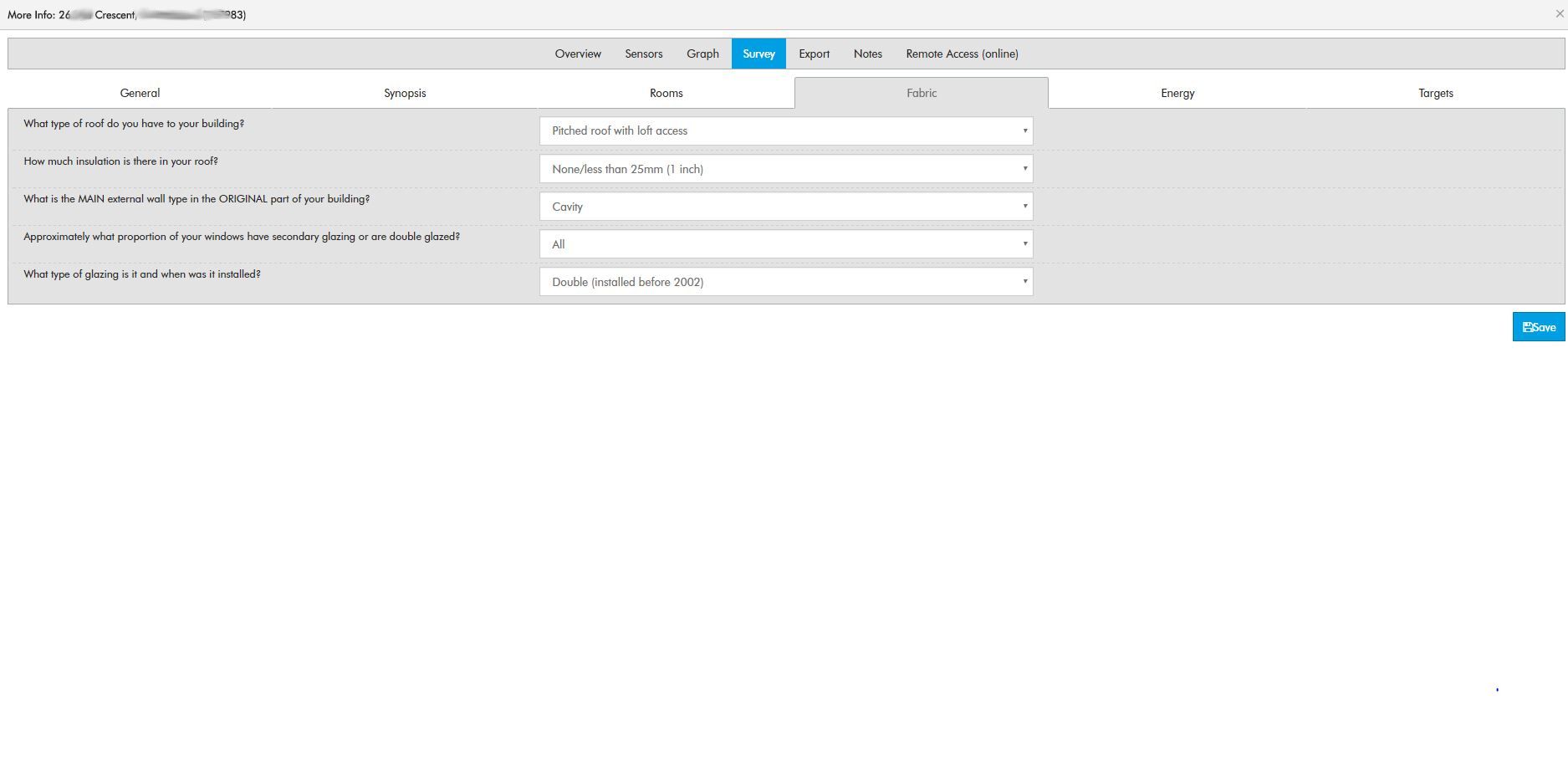Open the Synopsis survey section

tap(405, 93)
